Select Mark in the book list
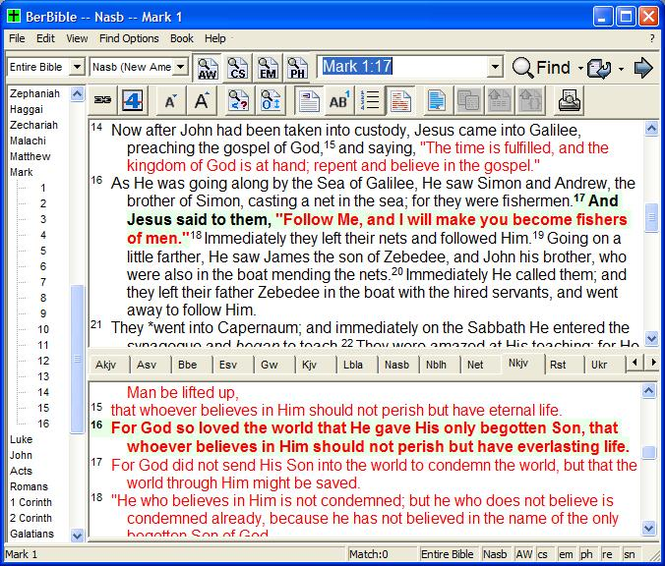This screenshot has height=566, width=665. 21,172
